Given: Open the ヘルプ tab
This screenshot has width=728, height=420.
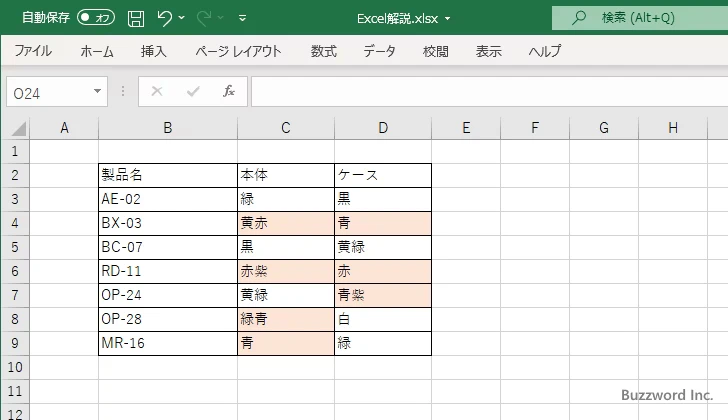Looking at the screenshot, I should 545,51.
